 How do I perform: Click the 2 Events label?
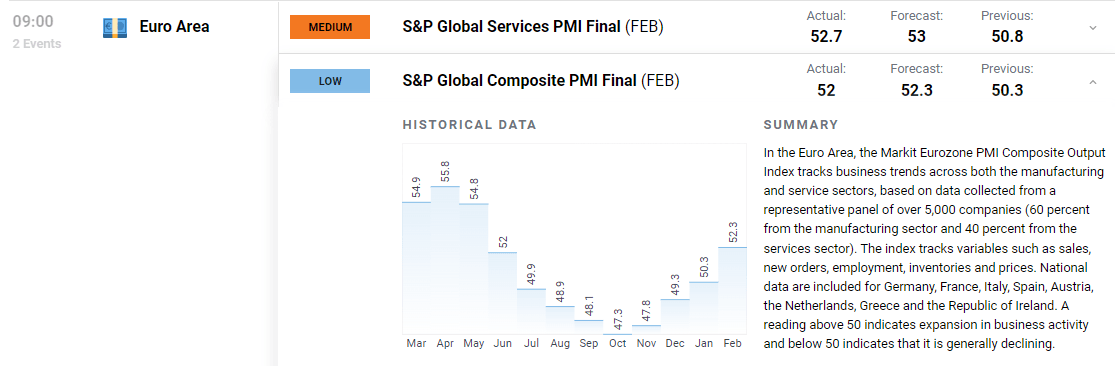(x=37, y=44)
